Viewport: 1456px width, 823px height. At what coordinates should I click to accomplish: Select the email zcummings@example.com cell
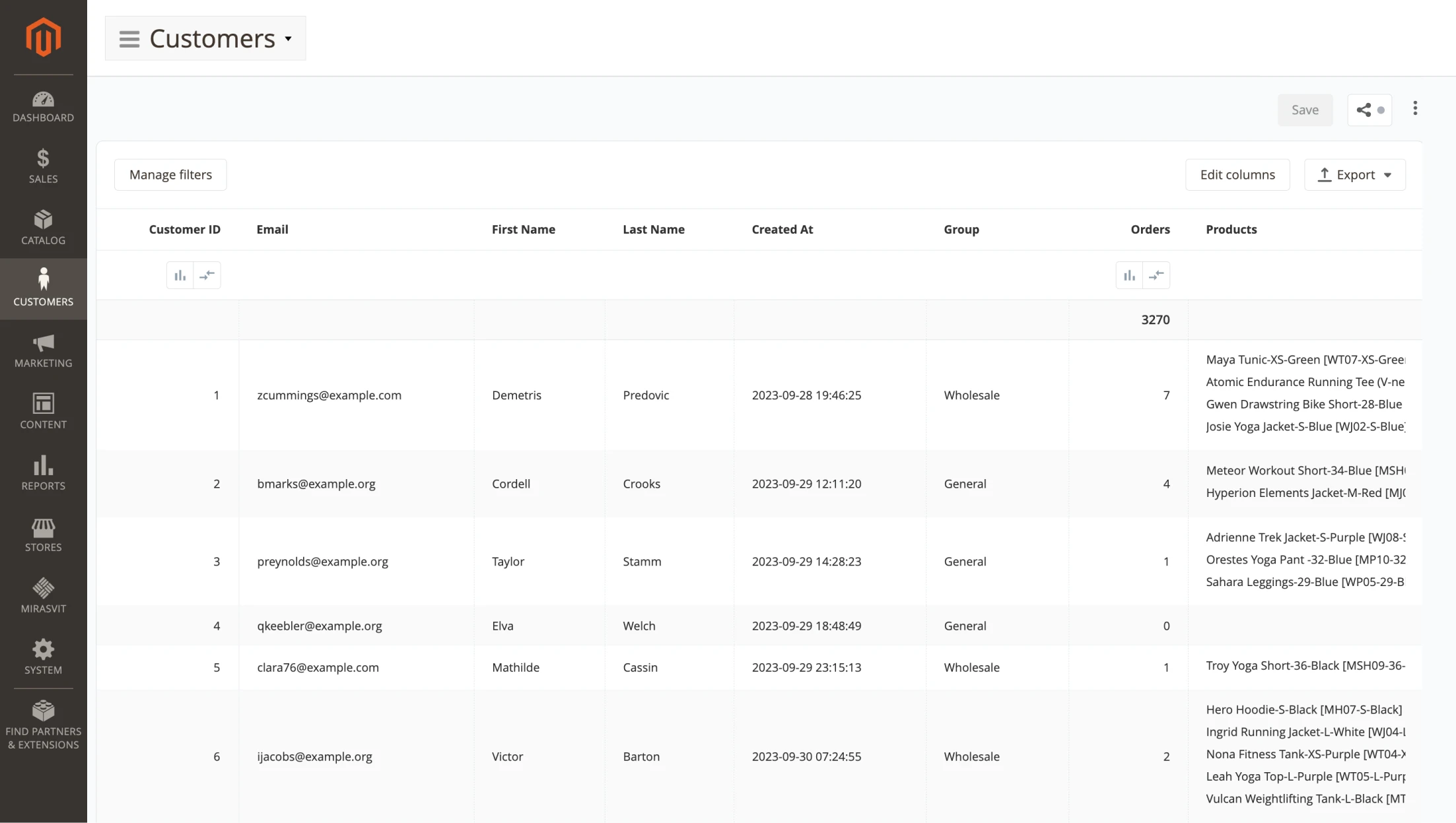pos(329,395)
